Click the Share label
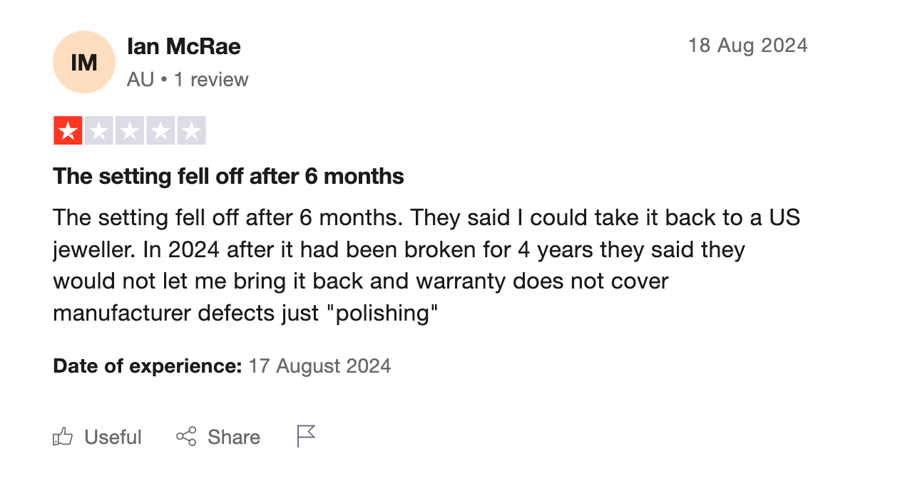Image resolution: width=900 pixels, height=486 pixels. [234, 437]
